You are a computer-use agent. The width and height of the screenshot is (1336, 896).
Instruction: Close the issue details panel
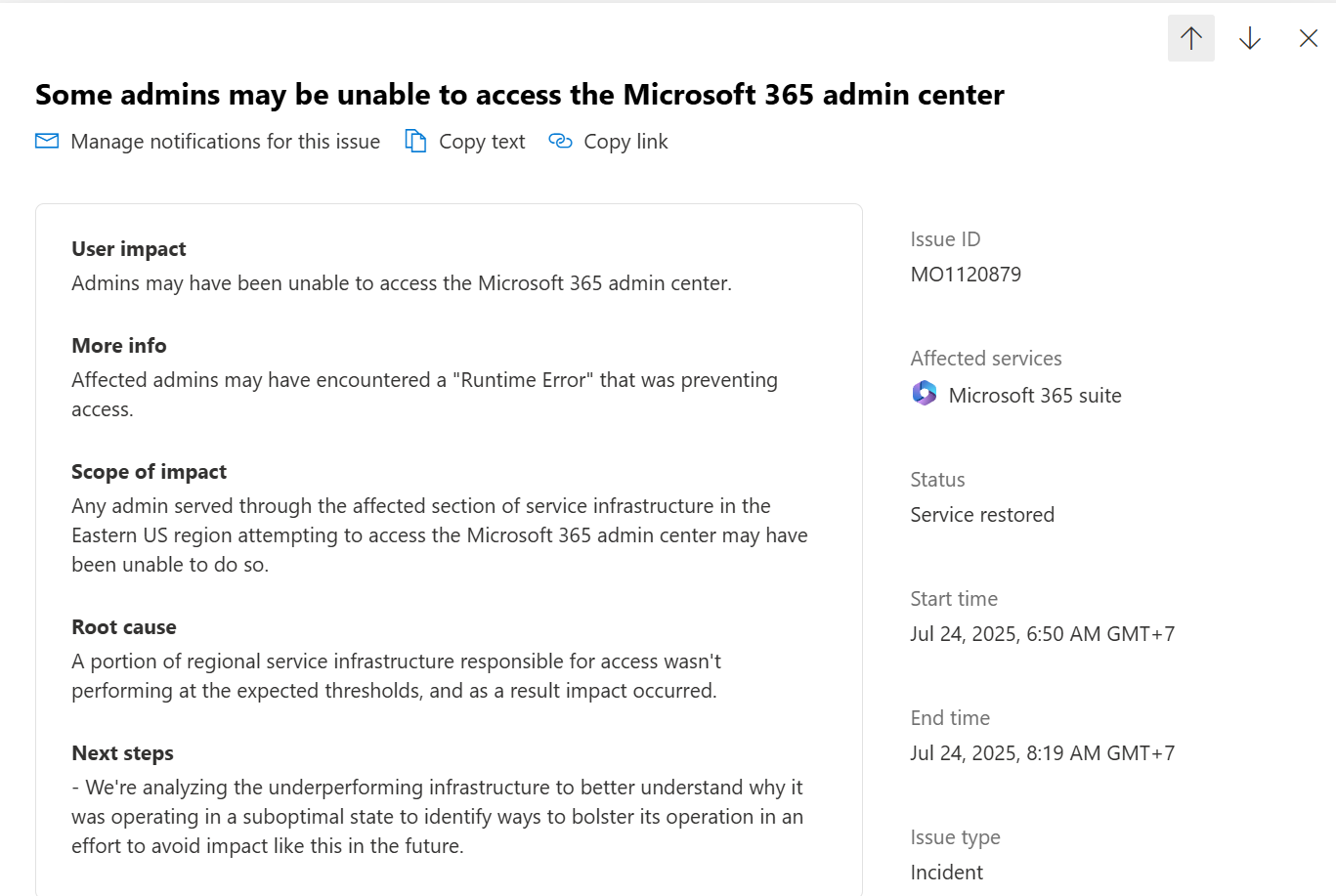coord(1308,38)
